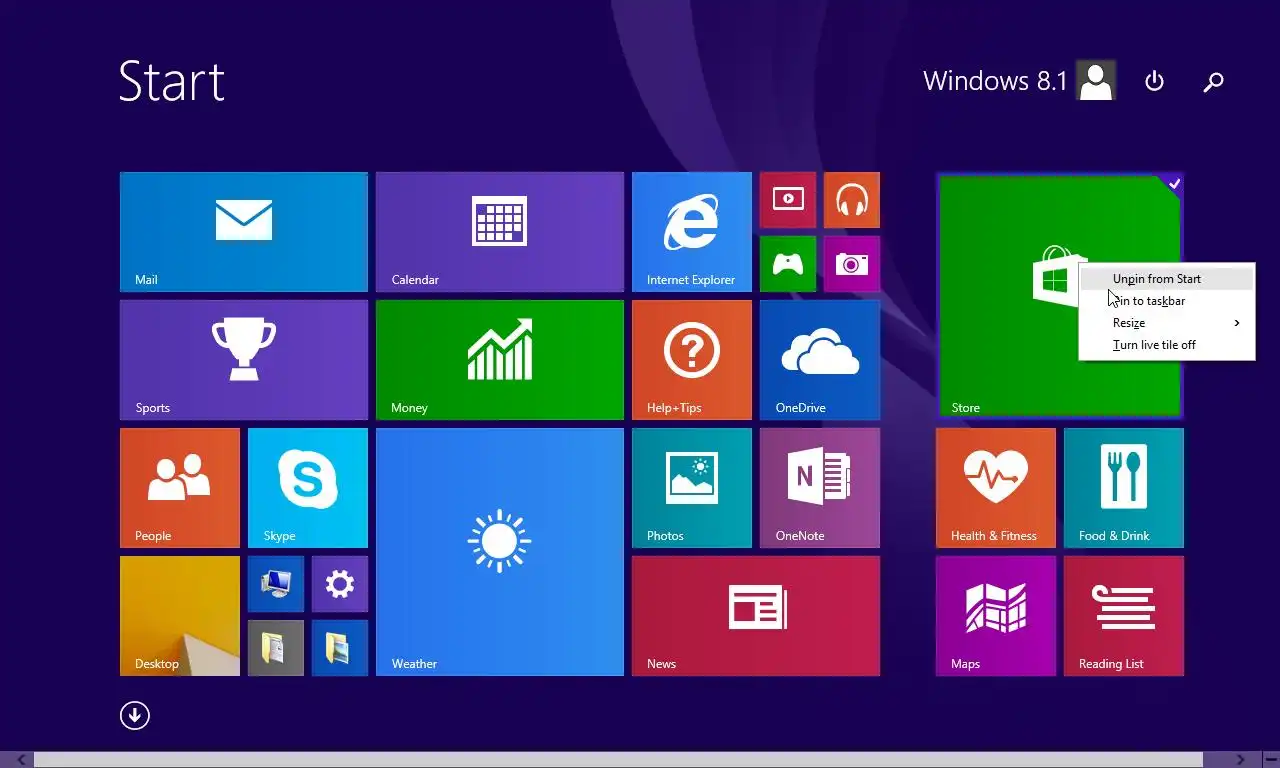Launch the OneNote tile

click(x=820, y=488)
